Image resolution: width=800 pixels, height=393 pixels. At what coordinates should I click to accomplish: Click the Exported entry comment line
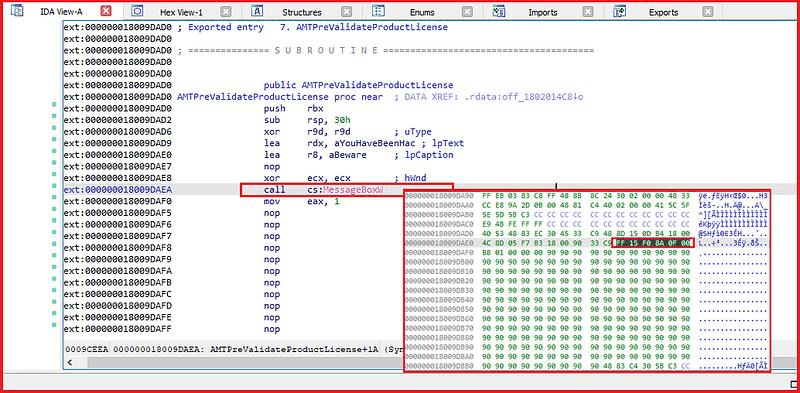click(x=312, y=27)
